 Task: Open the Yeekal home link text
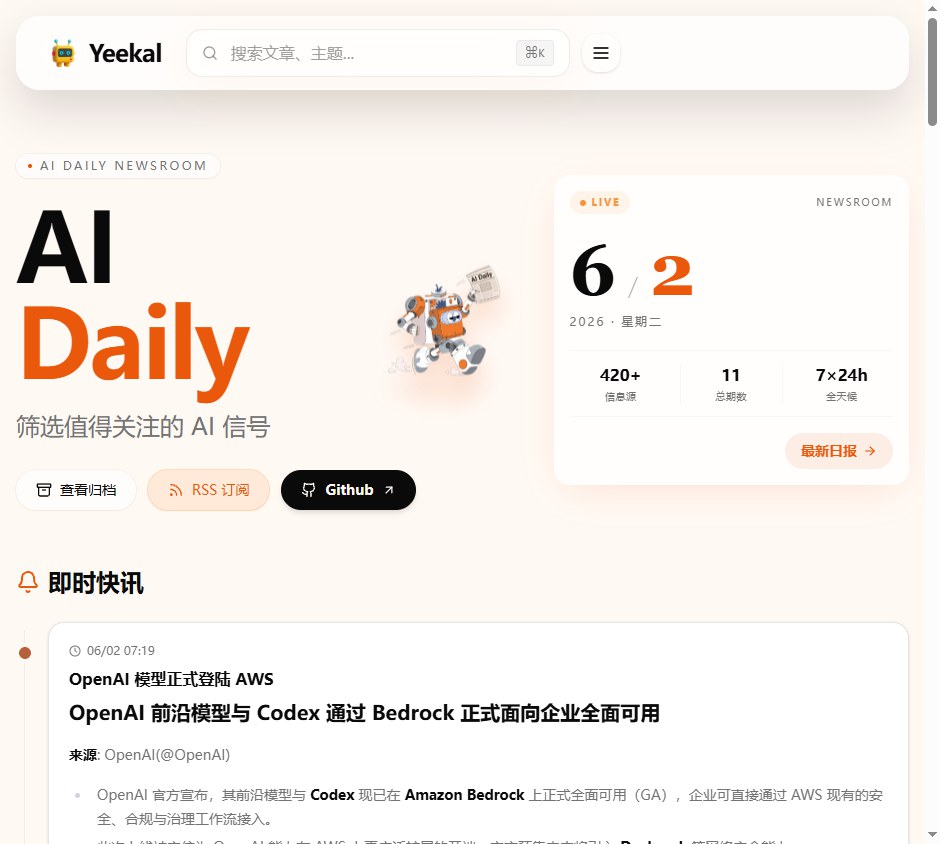[125, 53]
